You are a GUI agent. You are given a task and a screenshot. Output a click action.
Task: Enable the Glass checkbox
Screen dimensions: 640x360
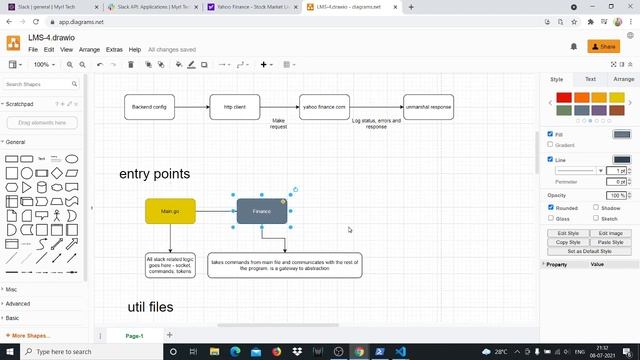pyautogui.click(x=551, y=218)
